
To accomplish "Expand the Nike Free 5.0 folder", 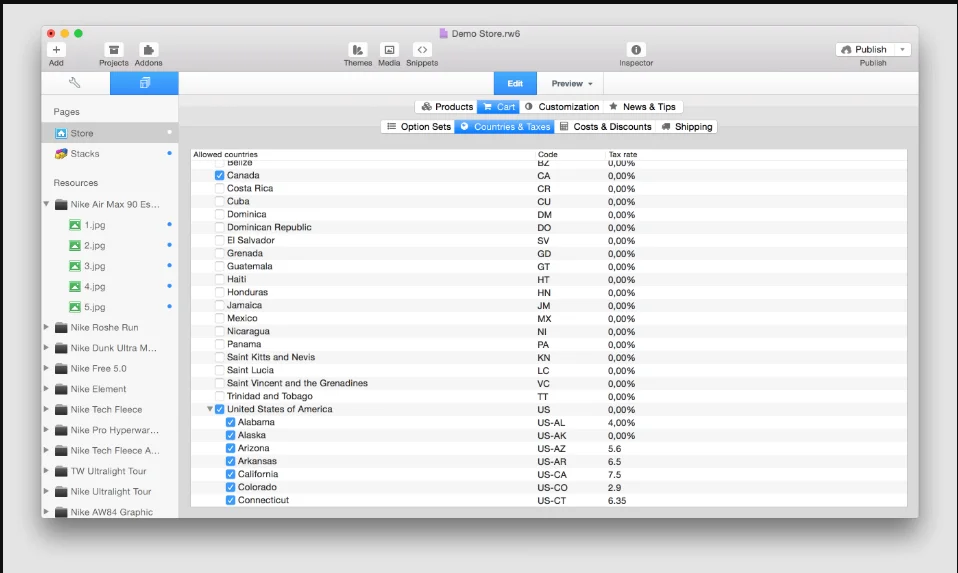I will tap(46, 368).
